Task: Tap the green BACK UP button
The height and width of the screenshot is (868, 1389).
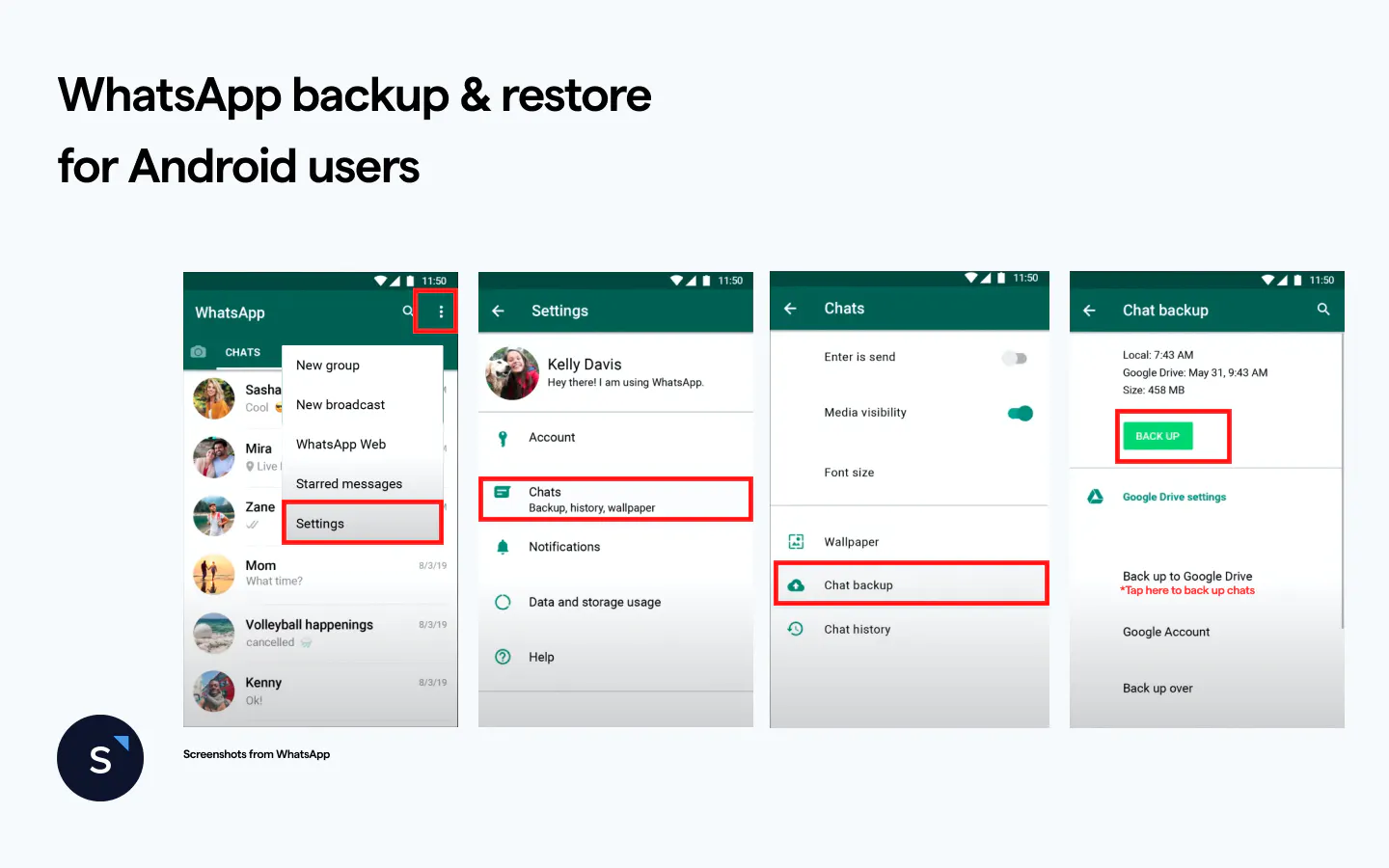Action: click(1157, 435)
